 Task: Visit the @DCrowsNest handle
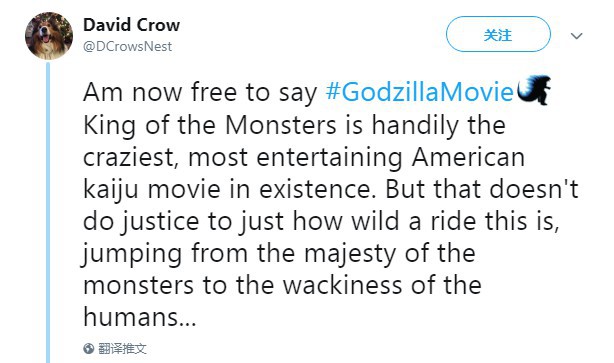[128, 47]
